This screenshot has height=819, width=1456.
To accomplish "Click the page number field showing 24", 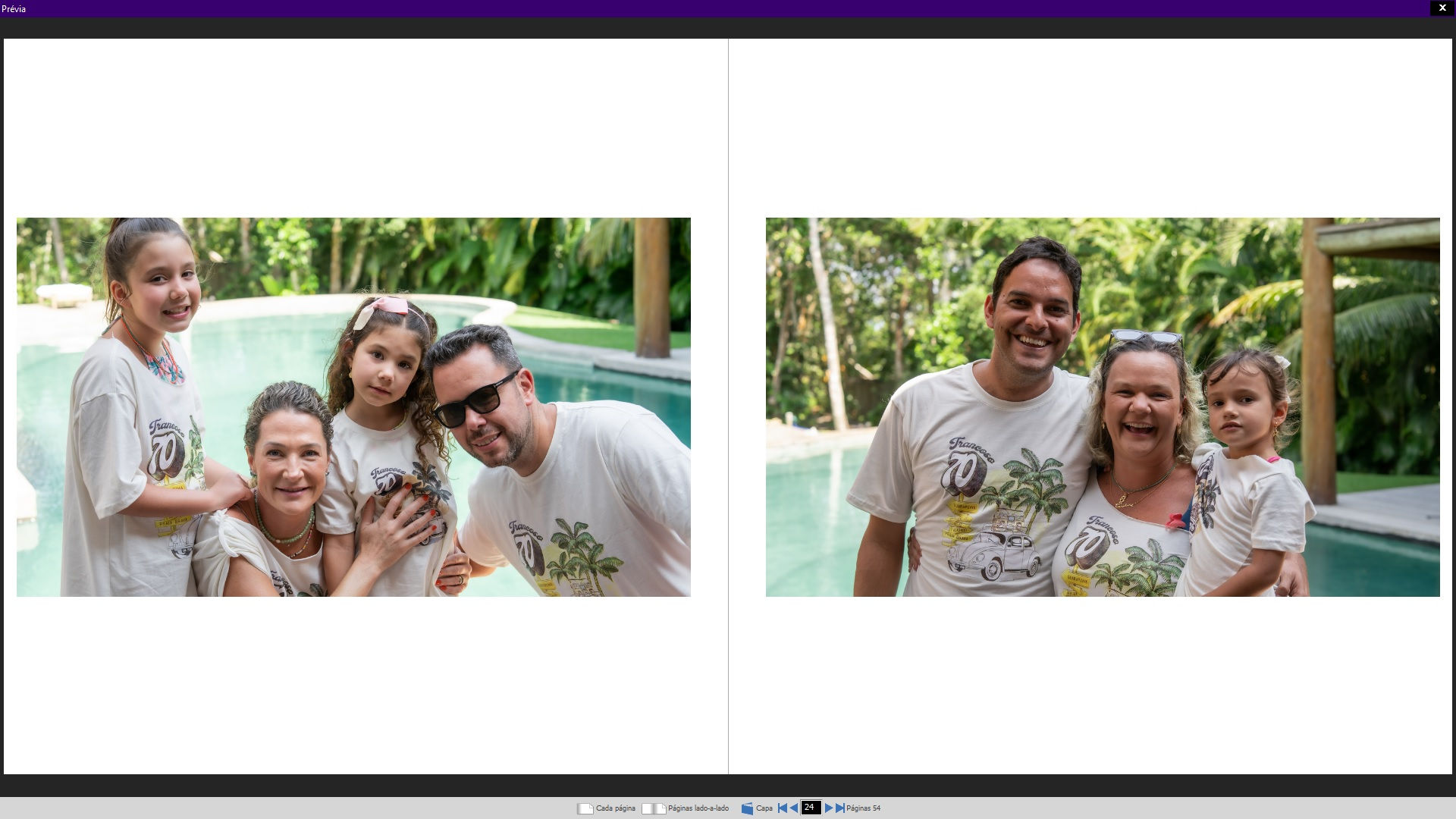I will click(810, 808).
